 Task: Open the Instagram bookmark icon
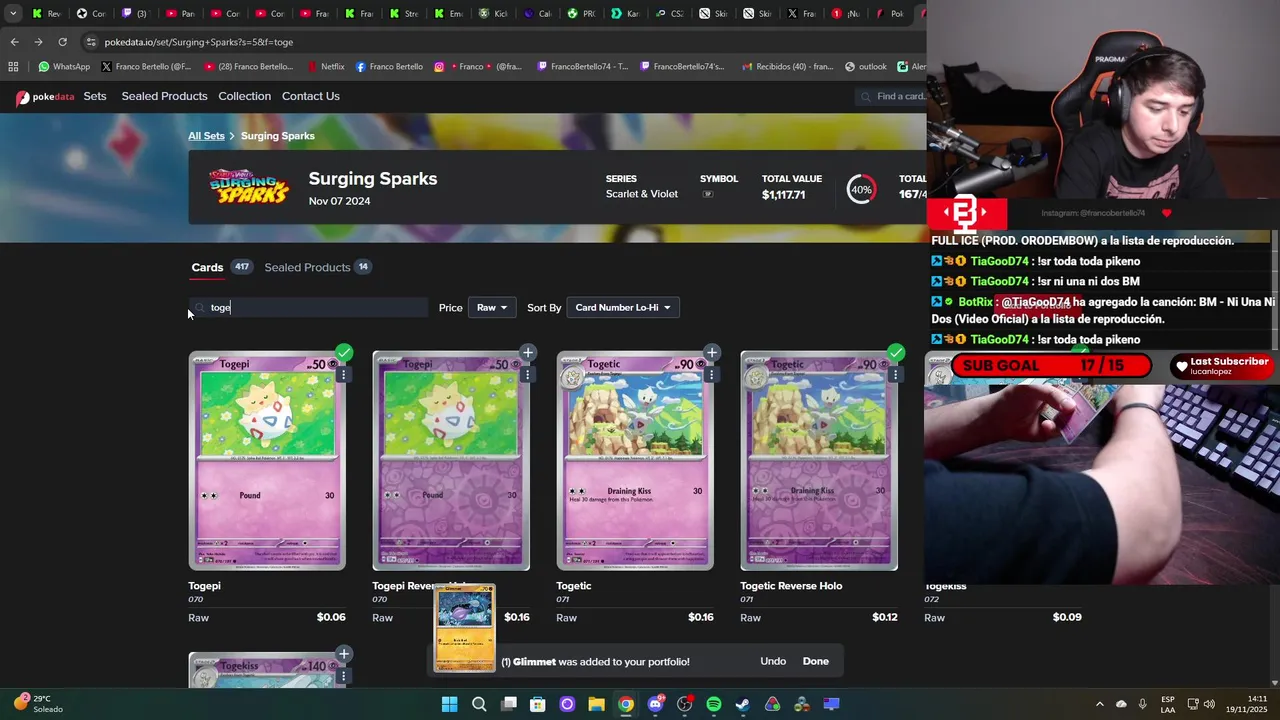click(439, 67)
